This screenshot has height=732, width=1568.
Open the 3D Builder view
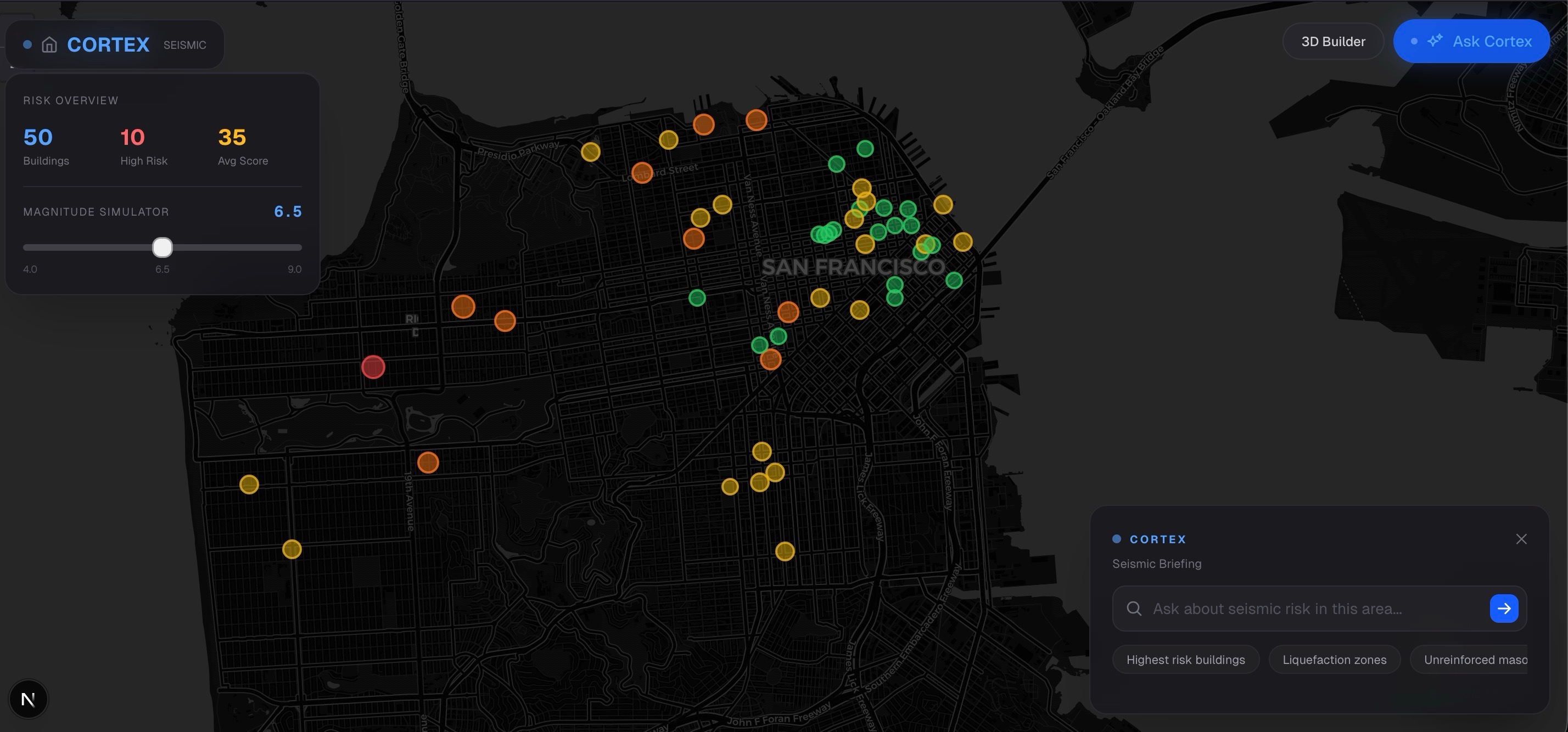[1332, 41]
